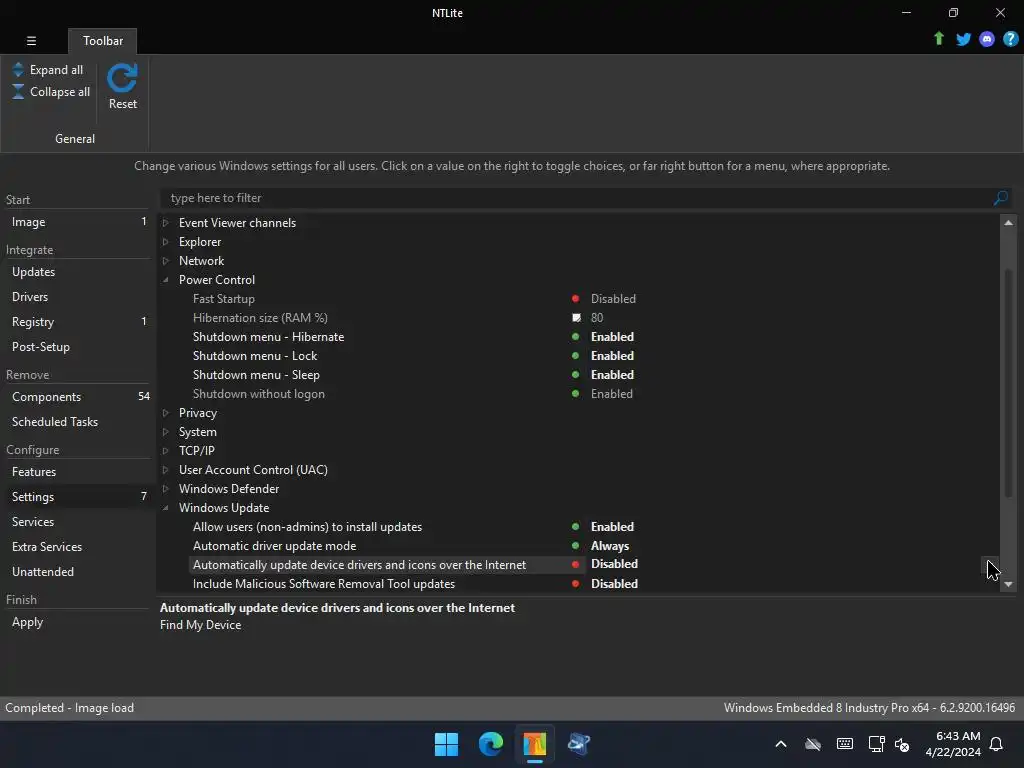Click the network display tray icon
1024x768 pixels.
click(876, 744)
